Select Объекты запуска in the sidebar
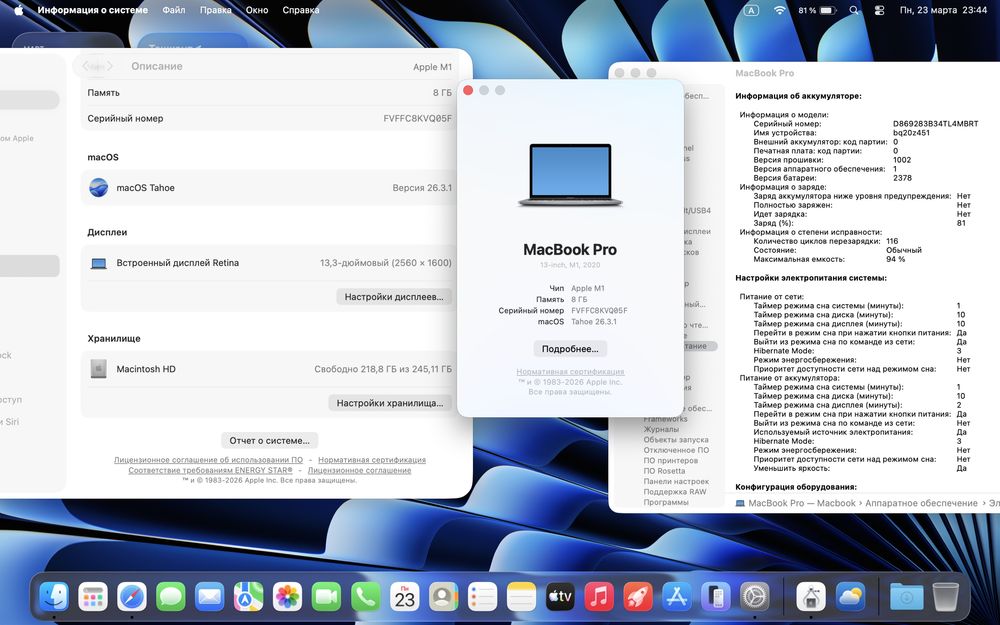 676,439
